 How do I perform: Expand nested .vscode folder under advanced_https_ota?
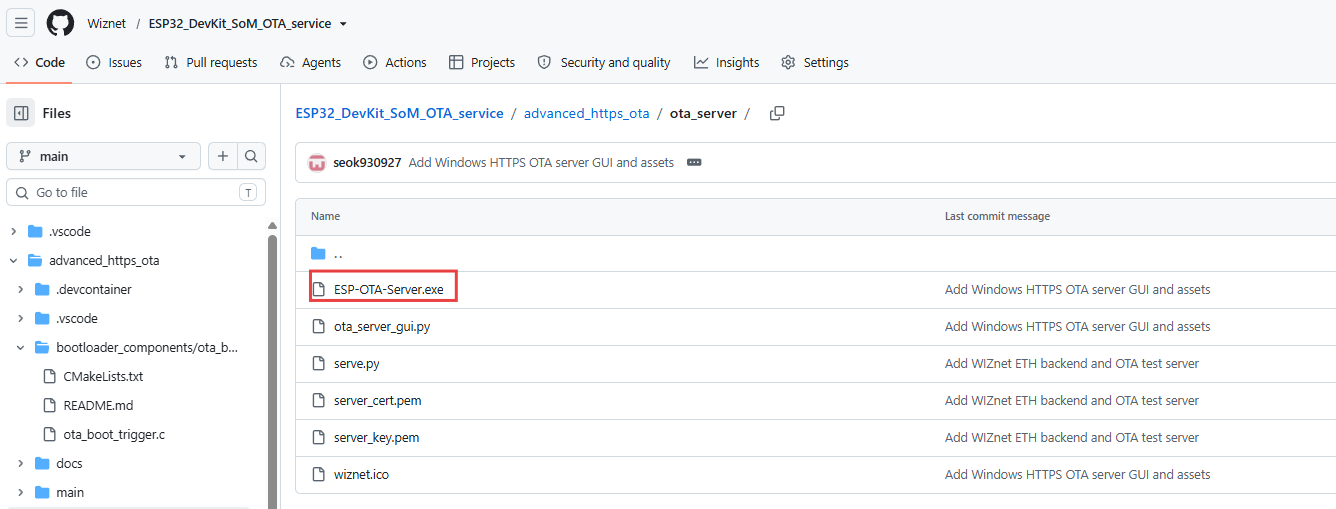point(21,318)
